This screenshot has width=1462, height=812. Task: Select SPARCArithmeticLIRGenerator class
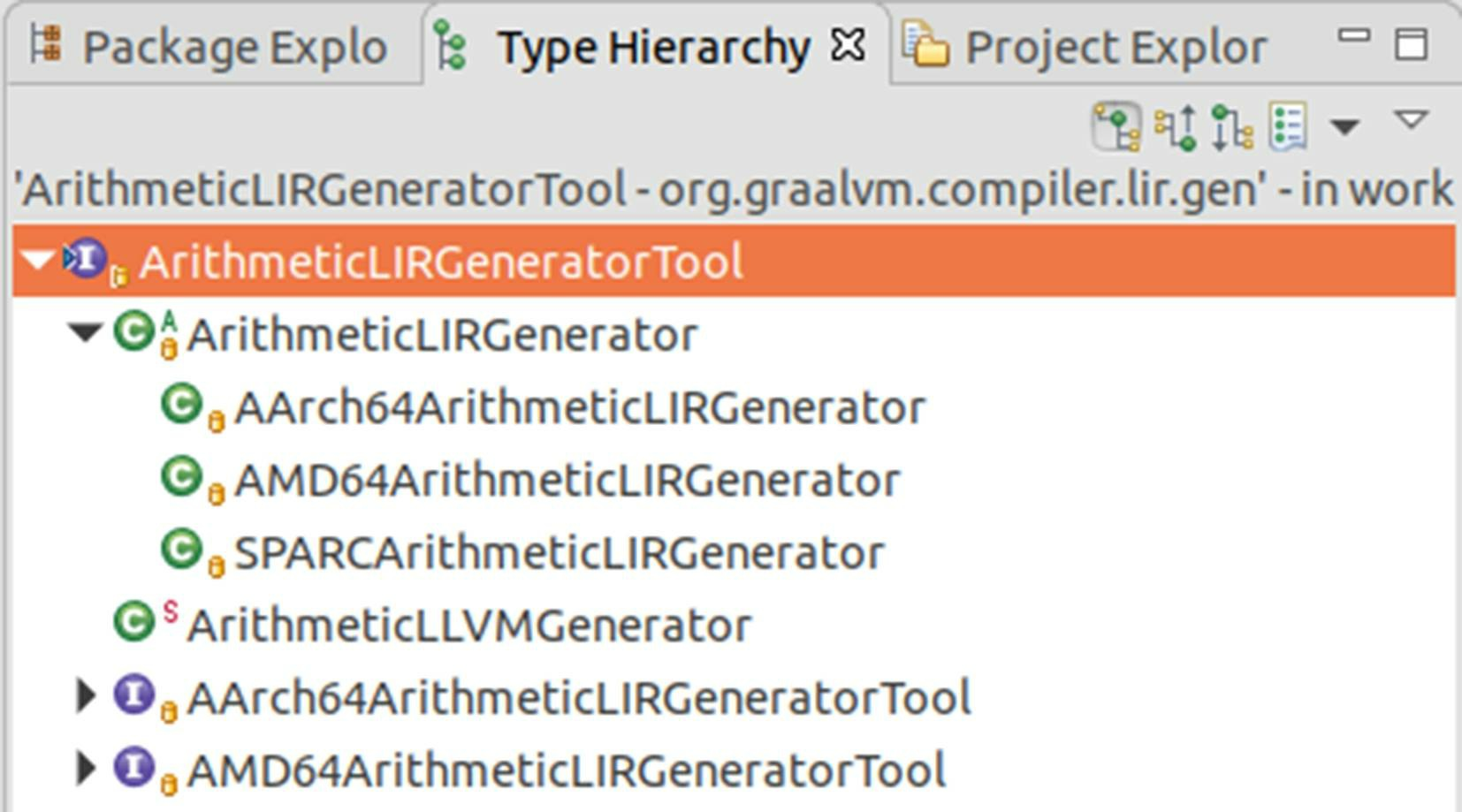click(x=560, y=553)
